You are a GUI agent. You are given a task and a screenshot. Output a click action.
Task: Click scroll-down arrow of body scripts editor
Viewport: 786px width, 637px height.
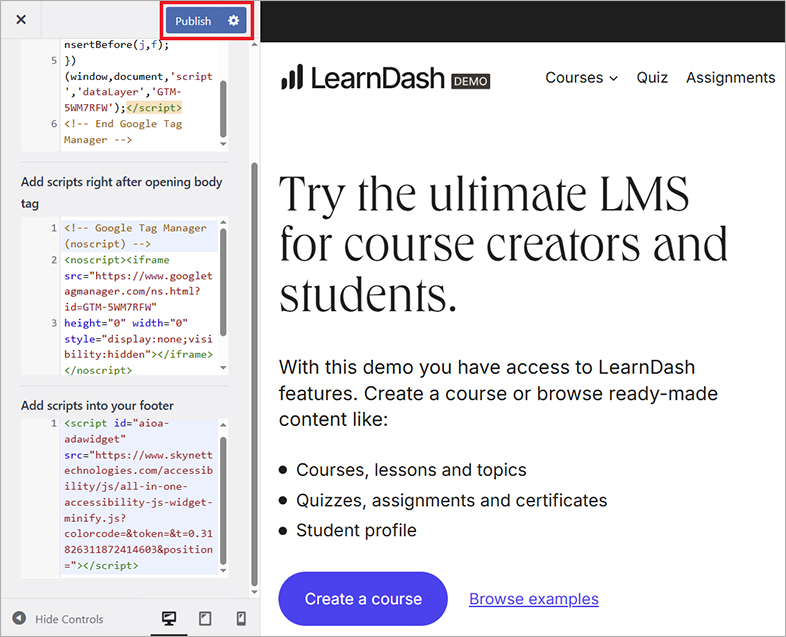(x=224, y=368)
